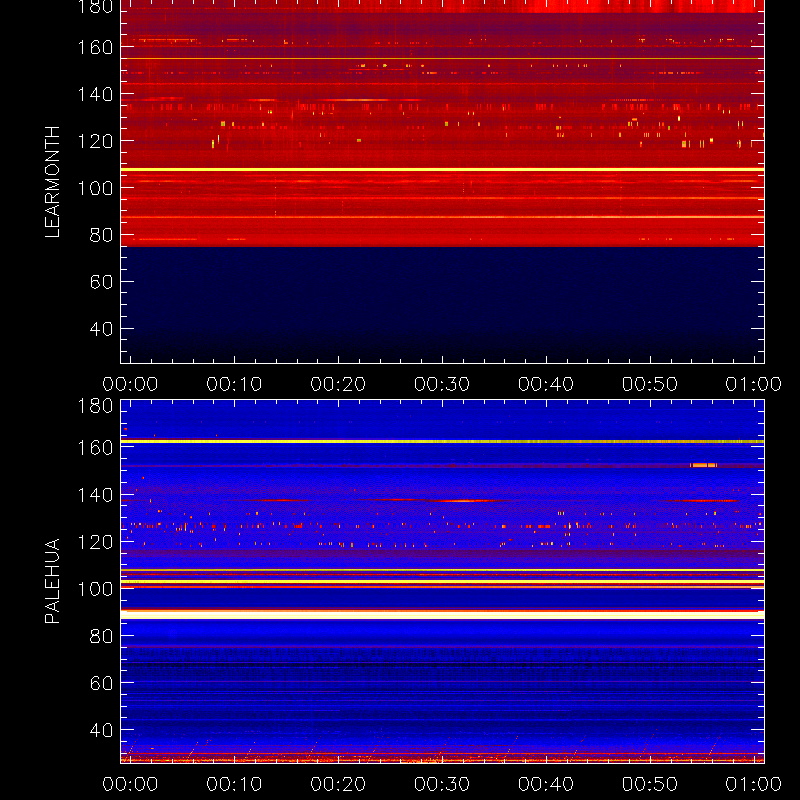Pick the 40 tick on the Palehua axis
The image size is (800, 800).
coord(101,730)
